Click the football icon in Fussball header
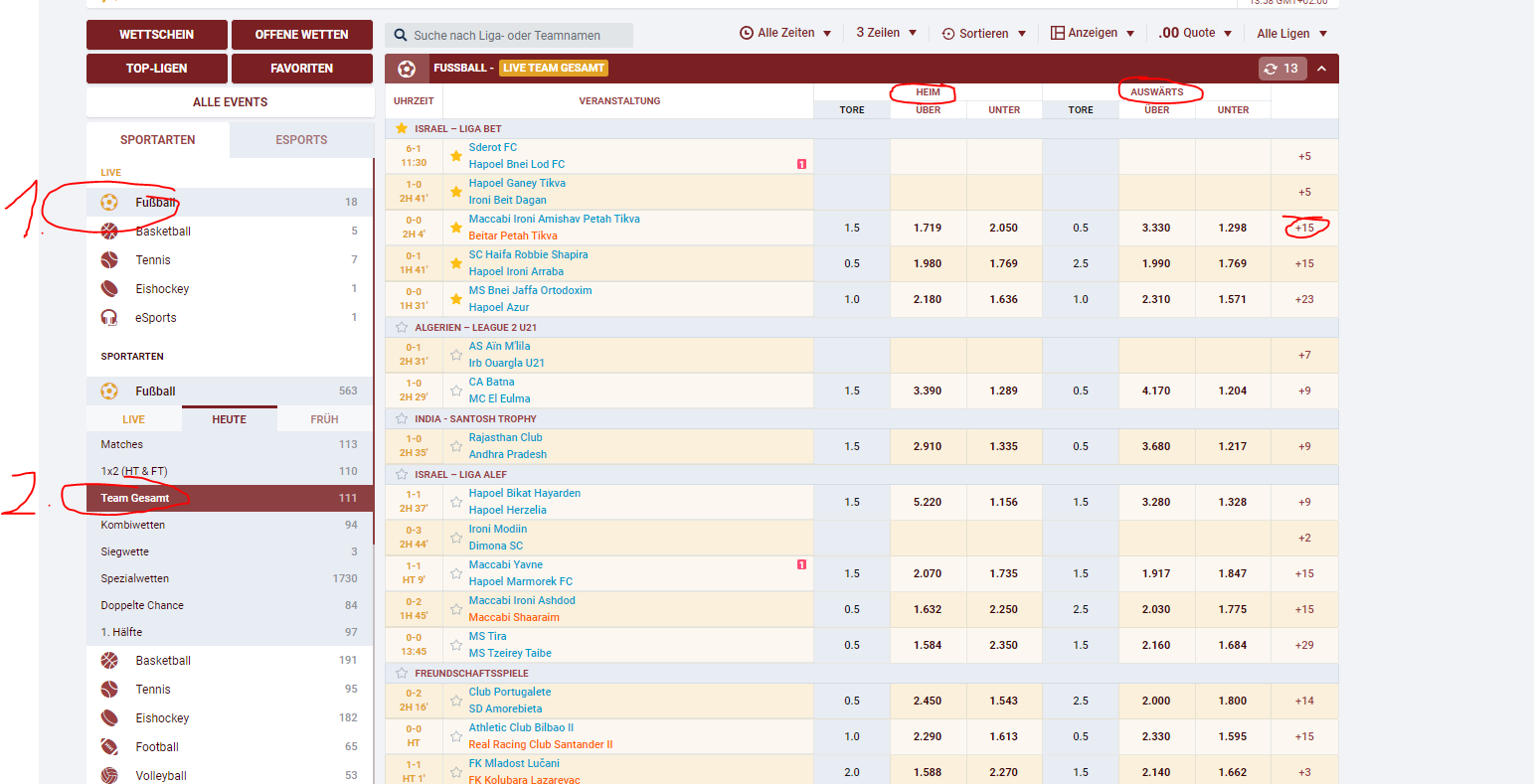The height and width of the screenshot is (784, 1534). (x=406, y=69)
